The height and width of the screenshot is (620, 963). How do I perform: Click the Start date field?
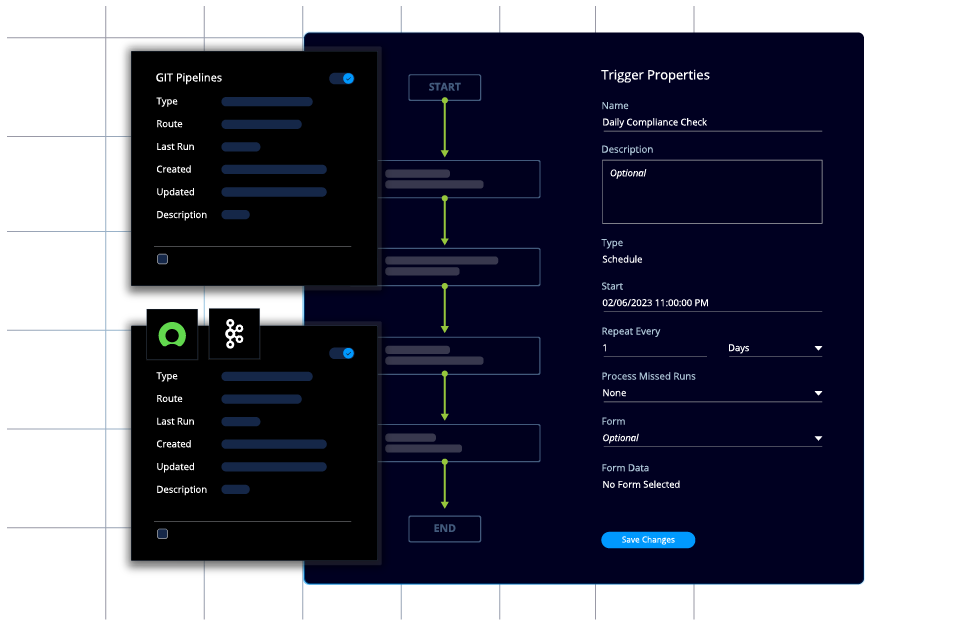coord(712,302)
